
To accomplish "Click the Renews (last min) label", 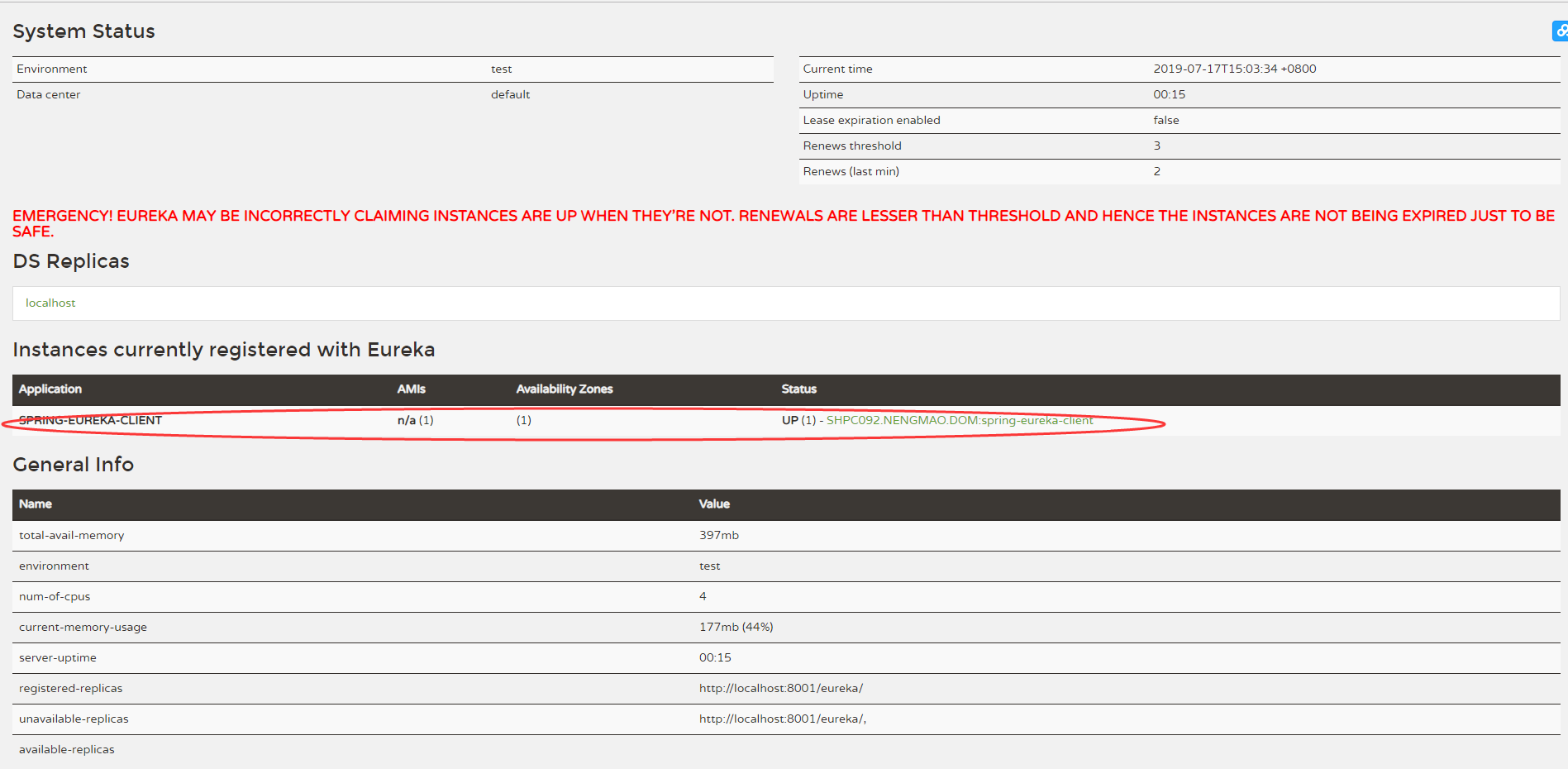I will tap(851, 171).
